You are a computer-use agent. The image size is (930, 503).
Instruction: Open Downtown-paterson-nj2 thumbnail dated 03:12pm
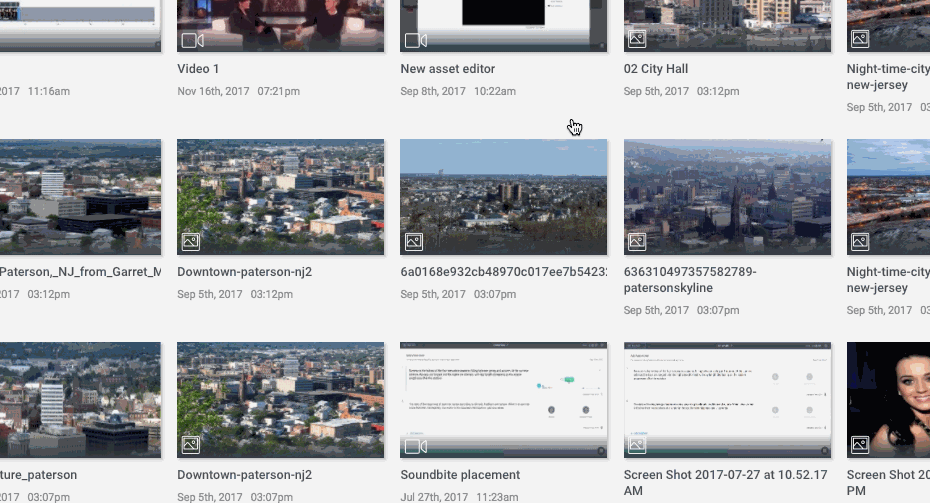281,197
